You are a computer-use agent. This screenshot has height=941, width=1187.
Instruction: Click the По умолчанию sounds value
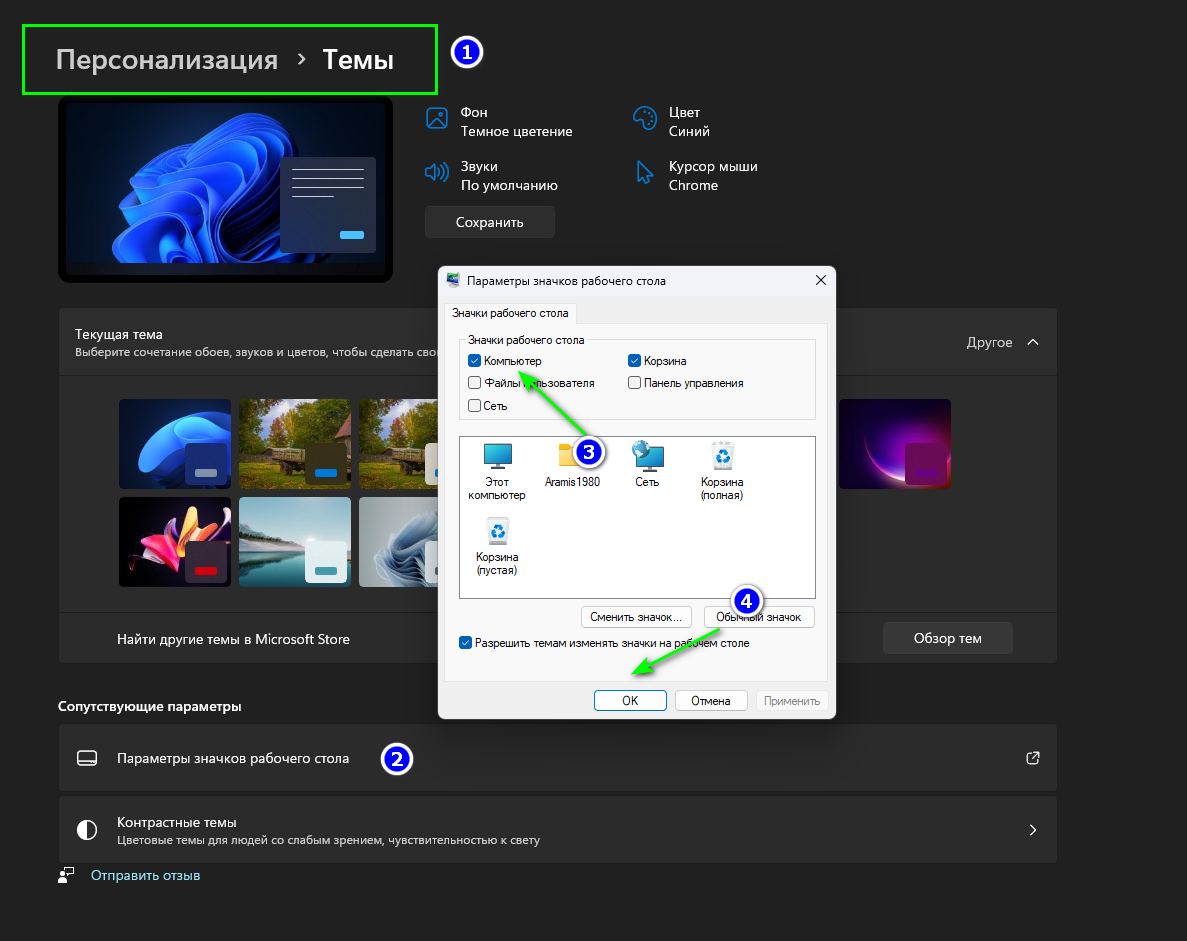[509, 185]
